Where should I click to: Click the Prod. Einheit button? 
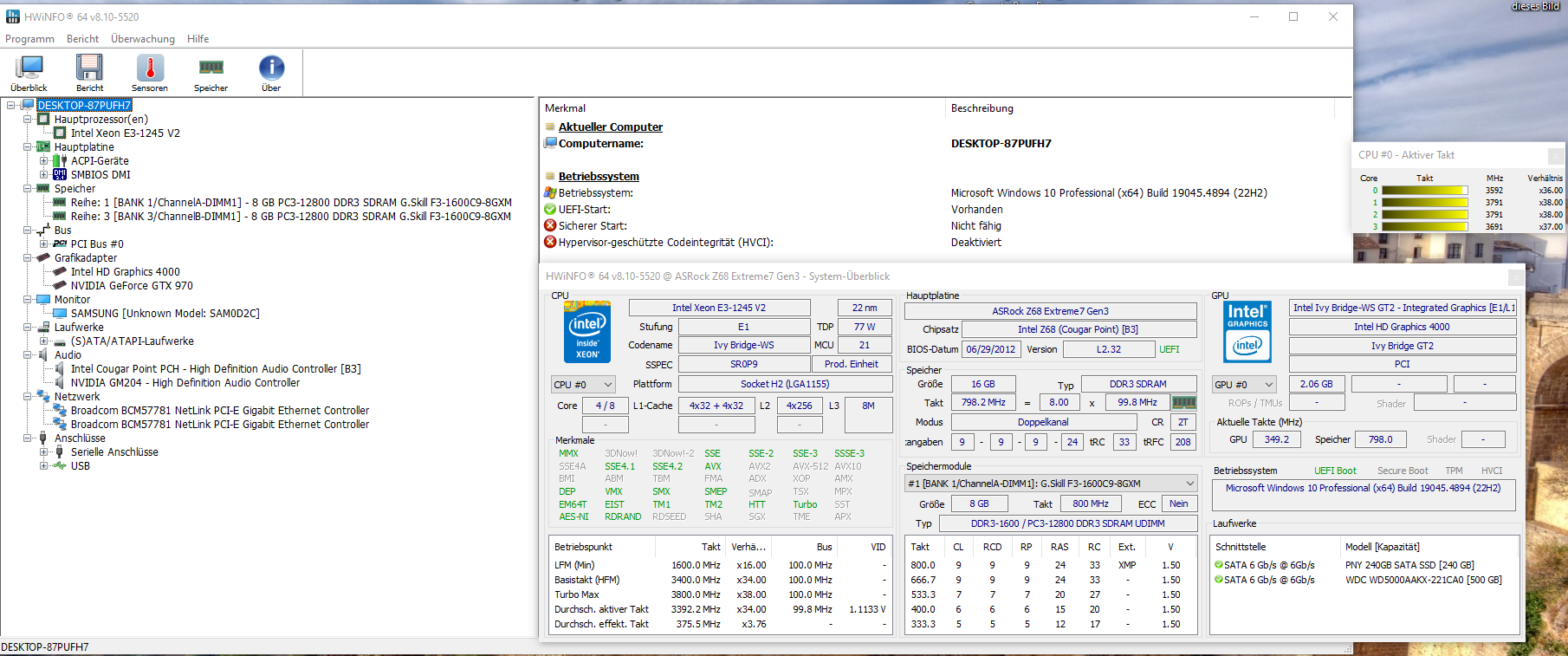pyautogui.click(x=852, y=364)
